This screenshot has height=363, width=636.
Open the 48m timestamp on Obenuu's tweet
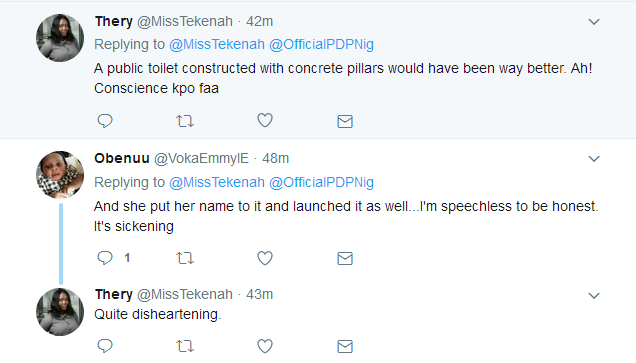coord(275,158)
